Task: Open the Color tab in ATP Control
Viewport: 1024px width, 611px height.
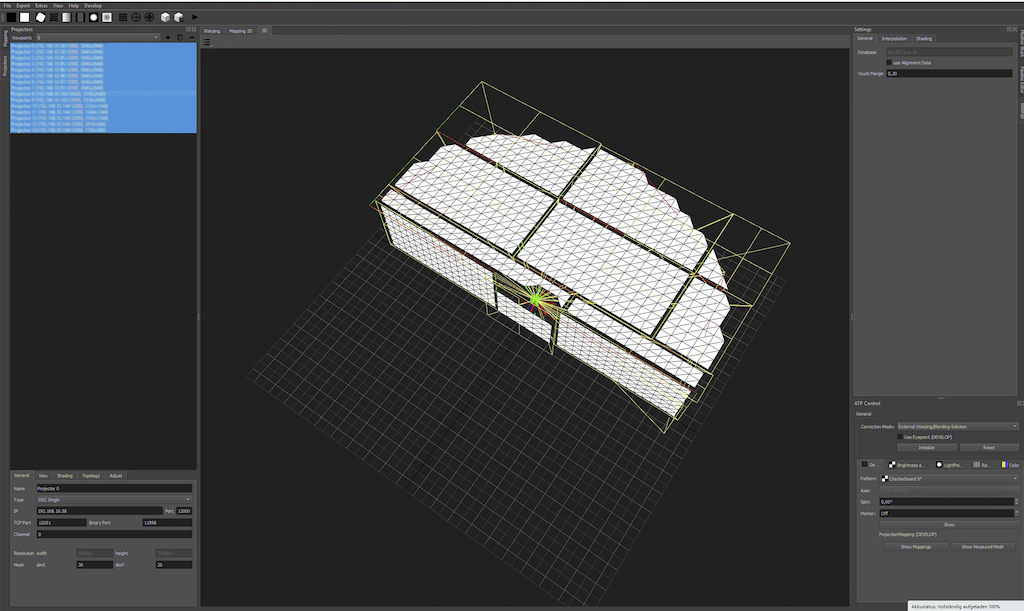Action: (x=1011, y=465)
